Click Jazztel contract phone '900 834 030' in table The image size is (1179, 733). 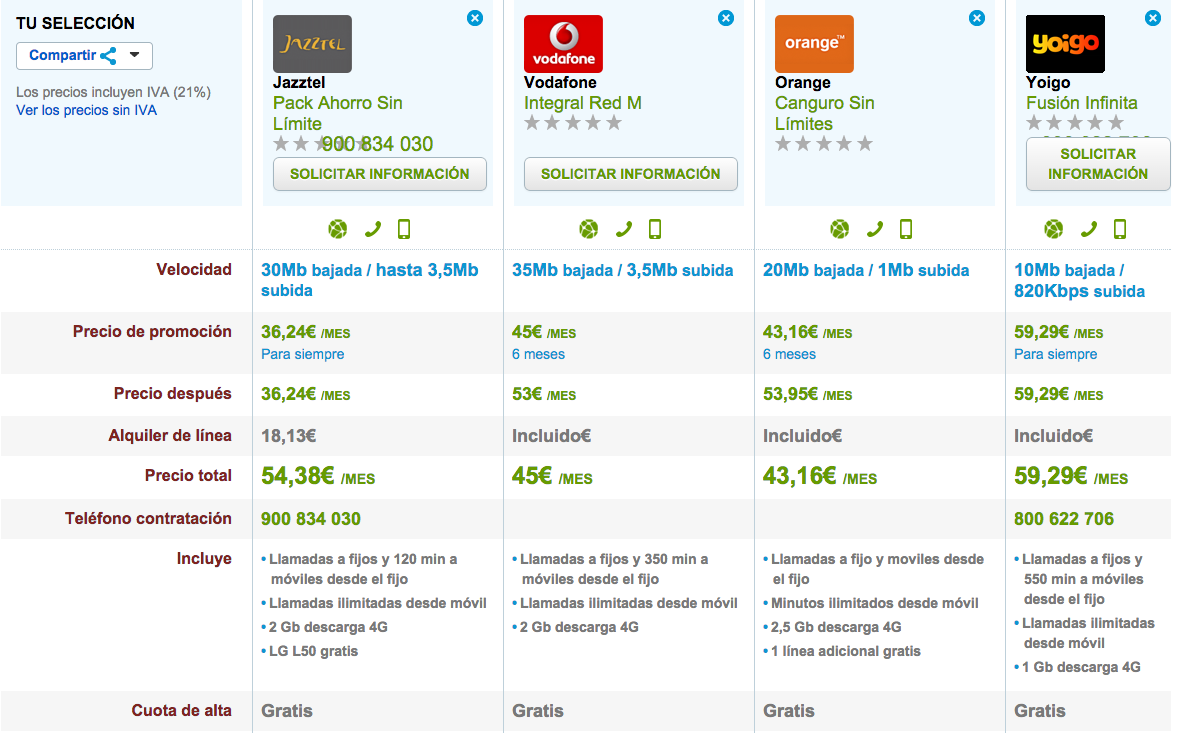[x=311, y=519]
